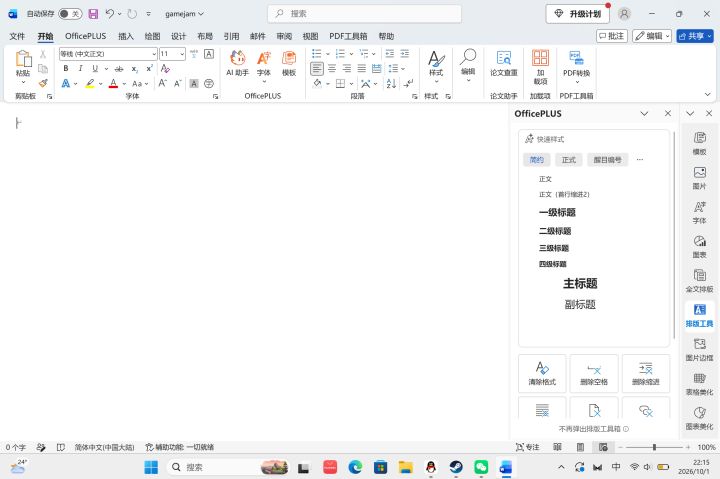Screen dimensions: 720x479
Task: Open the 批注 comments button
Action: click(x=612, y=36)
